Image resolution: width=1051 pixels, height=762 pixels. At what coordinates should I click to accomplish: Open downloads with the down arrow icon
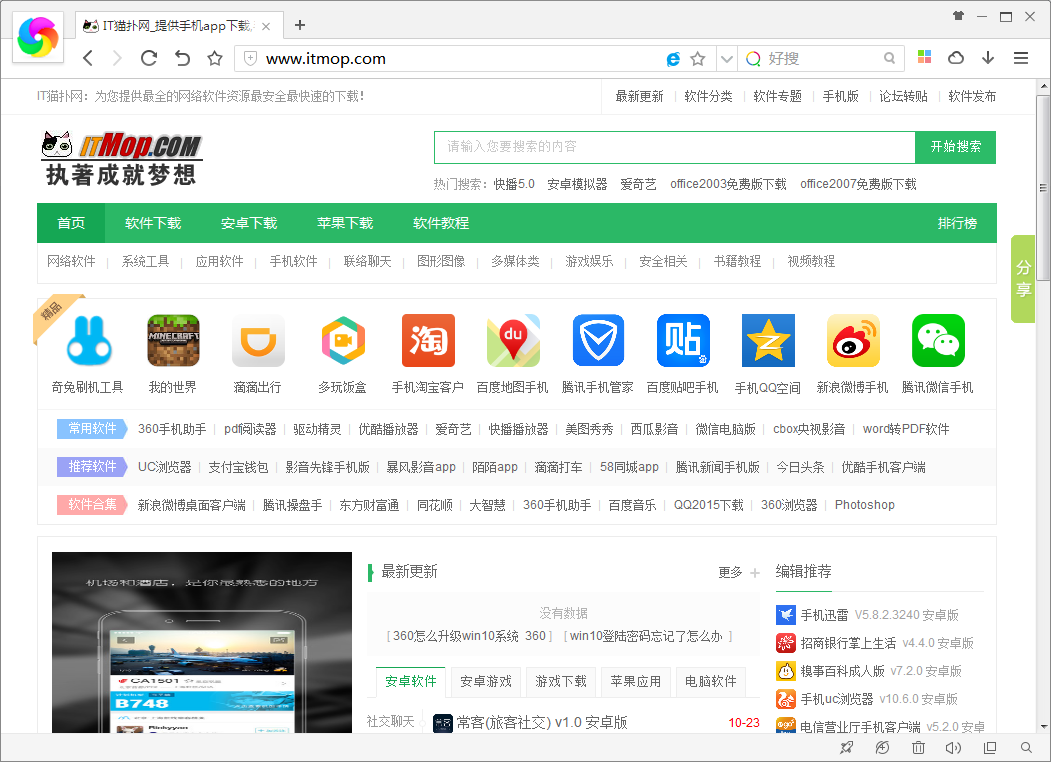988,58
